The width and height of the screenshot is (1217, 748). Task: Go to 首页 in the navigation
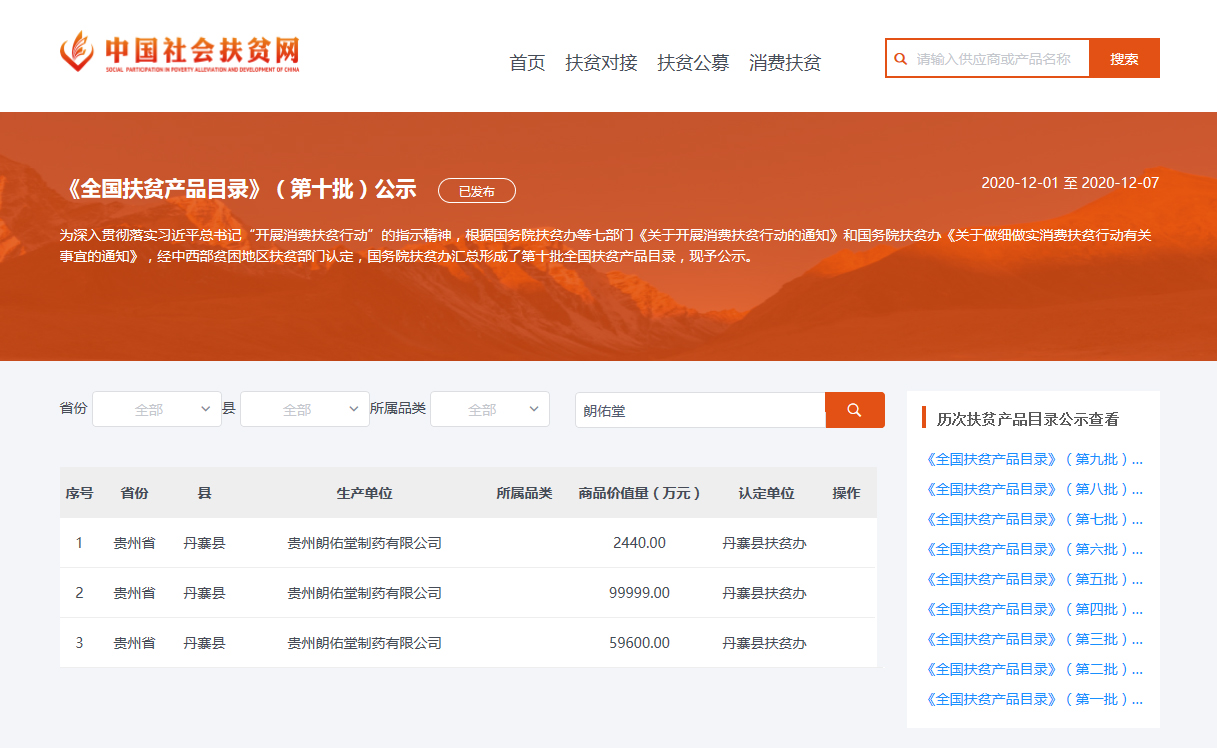click(x=527, y=63)
